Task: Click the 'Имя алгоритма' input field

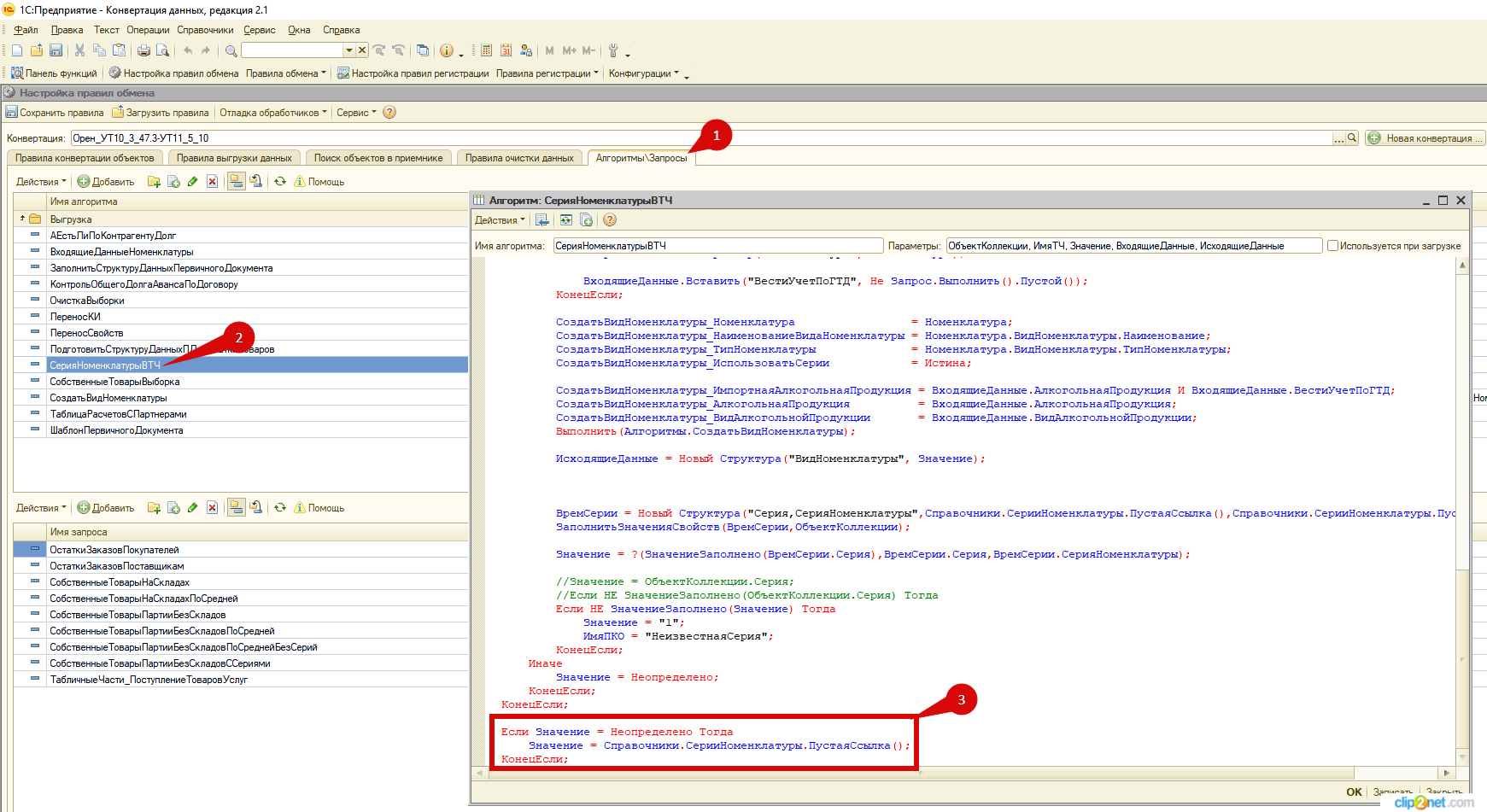Action: (x=717, y=246)
